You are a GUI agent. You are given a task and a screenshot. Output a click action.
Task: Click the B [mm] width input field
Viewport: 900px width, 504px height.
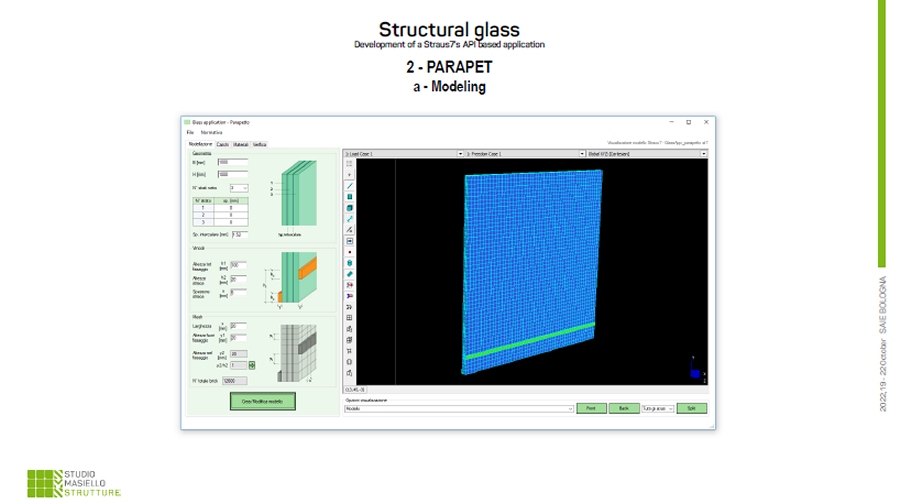coord(231,162)
